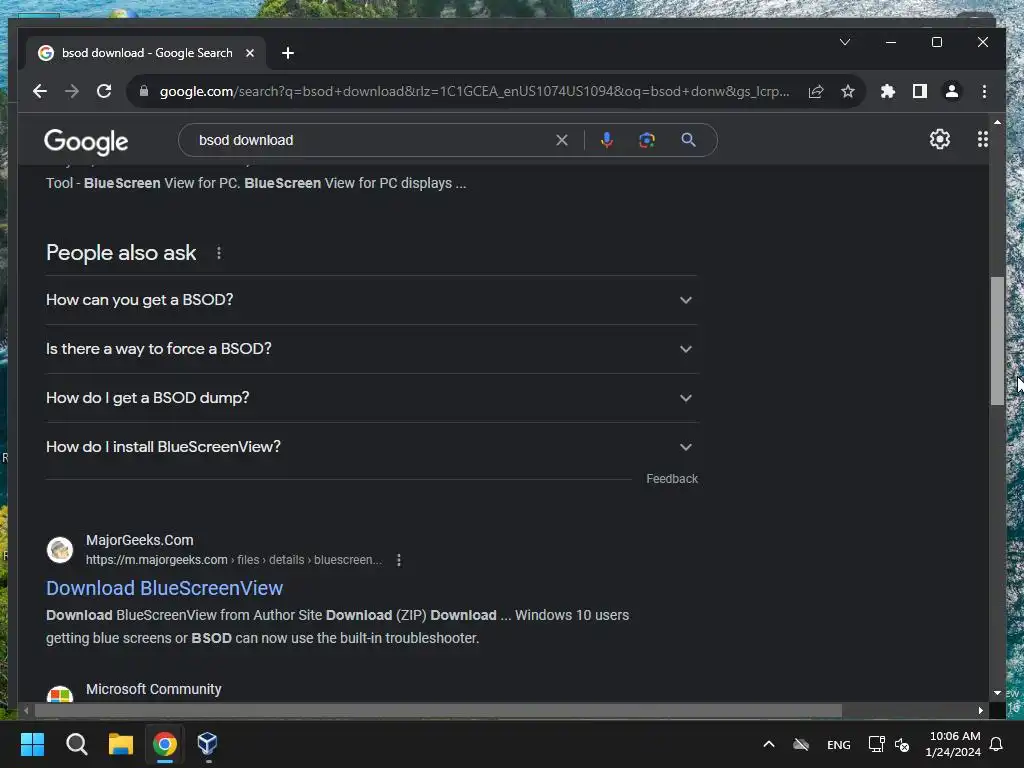Search by image with Google Lens icon
The width and height of the screenshot is (1024, 768).
click(x=647, y=140)
